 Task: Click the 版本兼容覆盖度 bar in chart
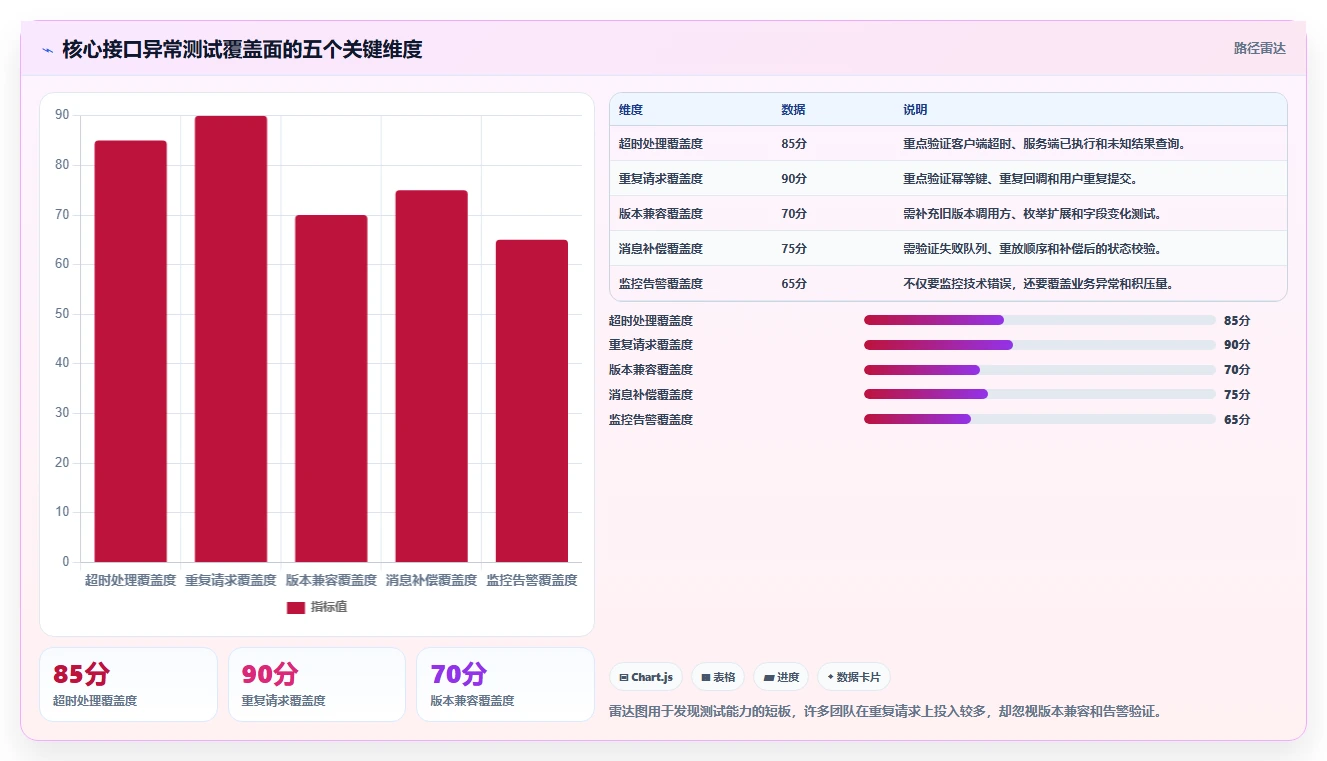(331, 389)
